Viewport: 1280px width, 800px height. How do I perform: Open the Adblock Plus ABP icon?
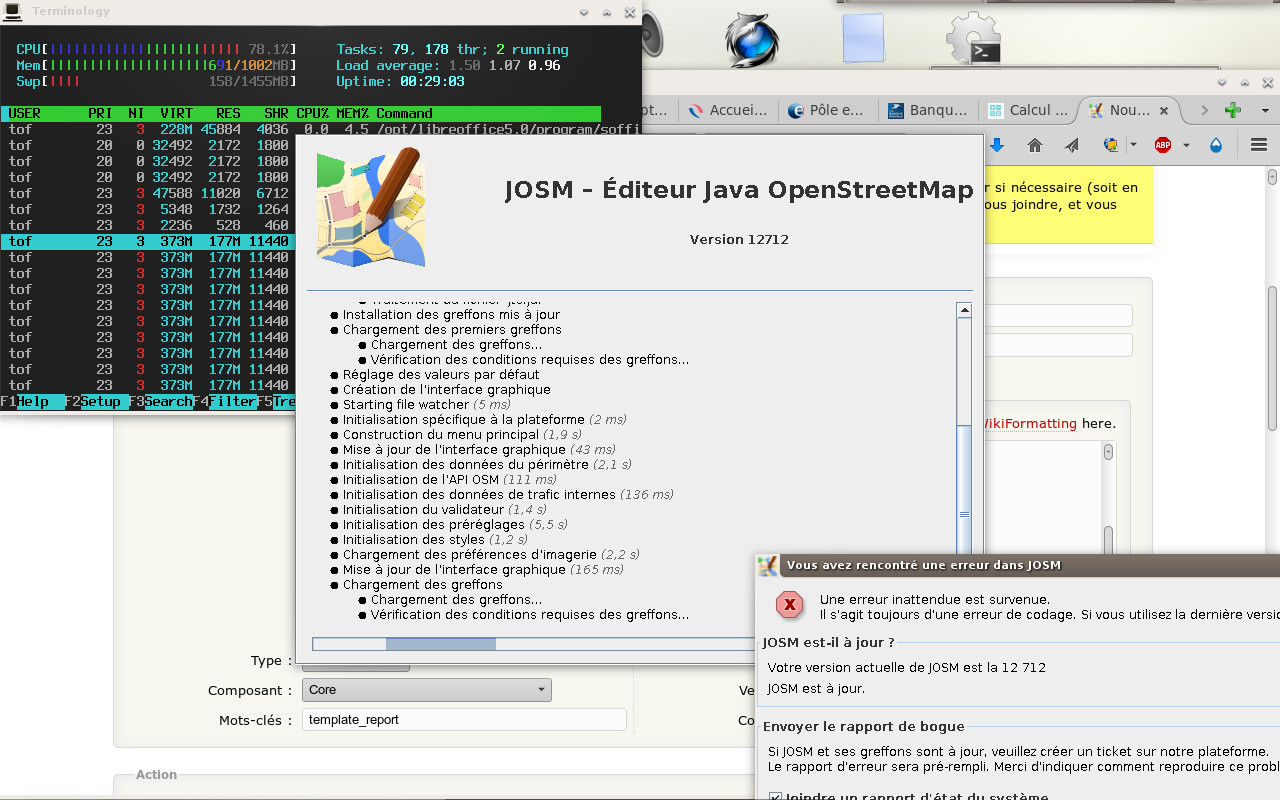click(x=1163, y=145)
